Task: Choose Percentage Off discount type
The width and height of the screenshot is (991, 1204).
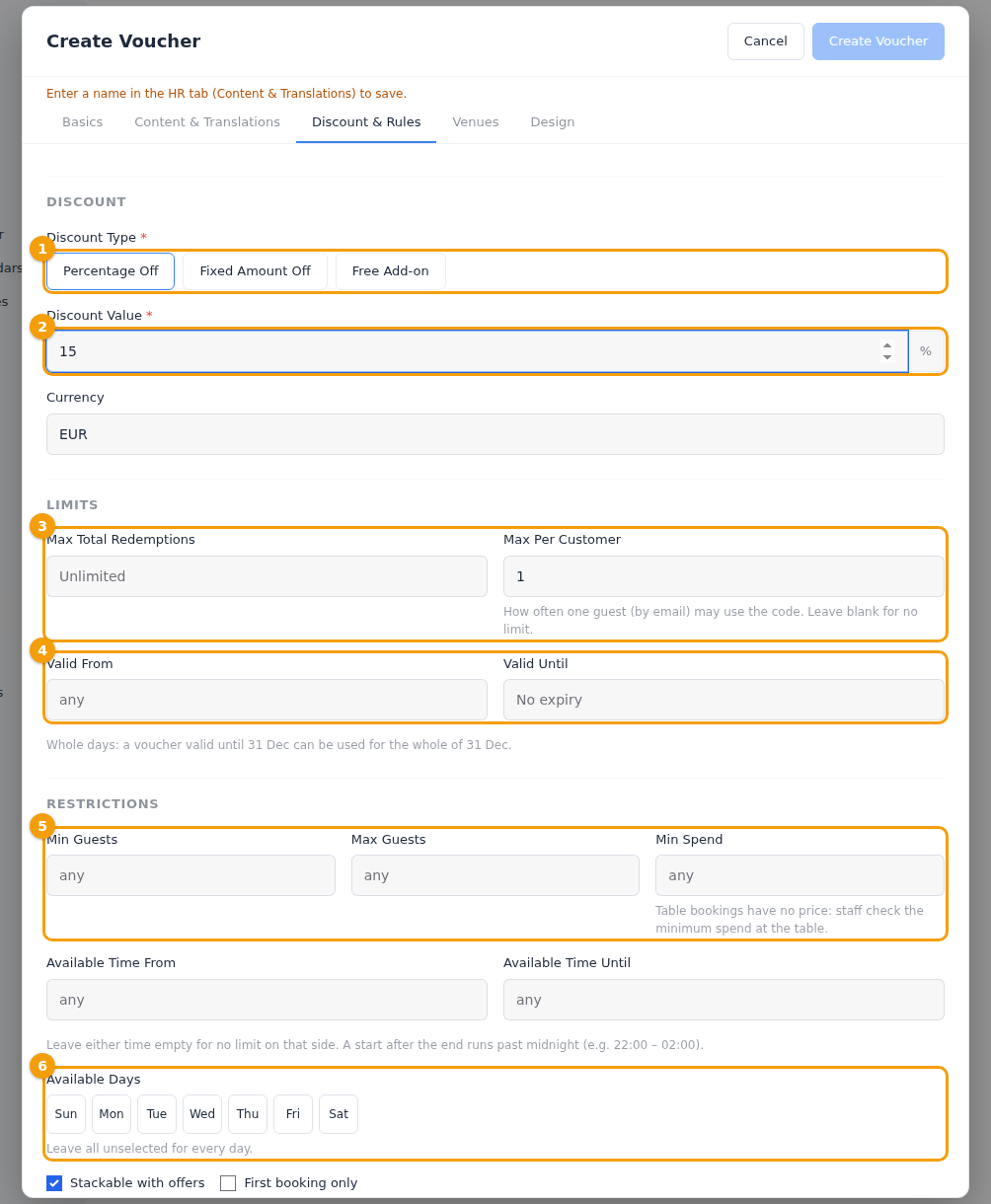Action: [x=111, y=271]
